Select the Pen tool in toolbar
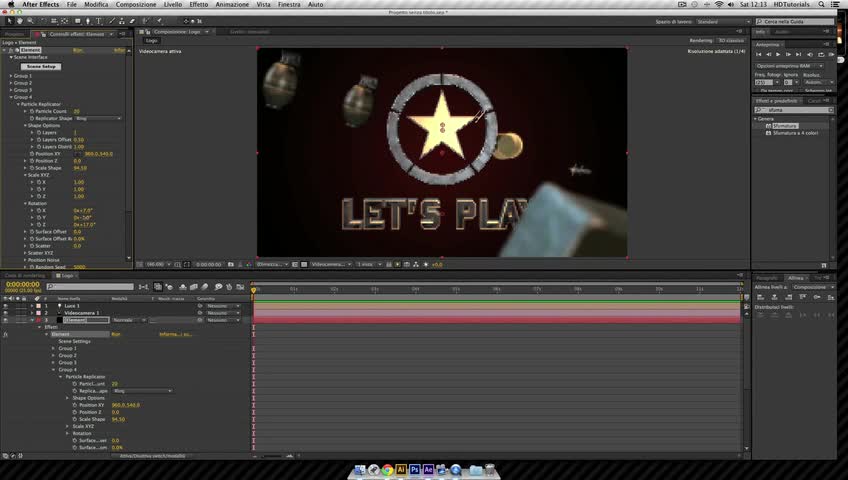 (x=88, y=21)
